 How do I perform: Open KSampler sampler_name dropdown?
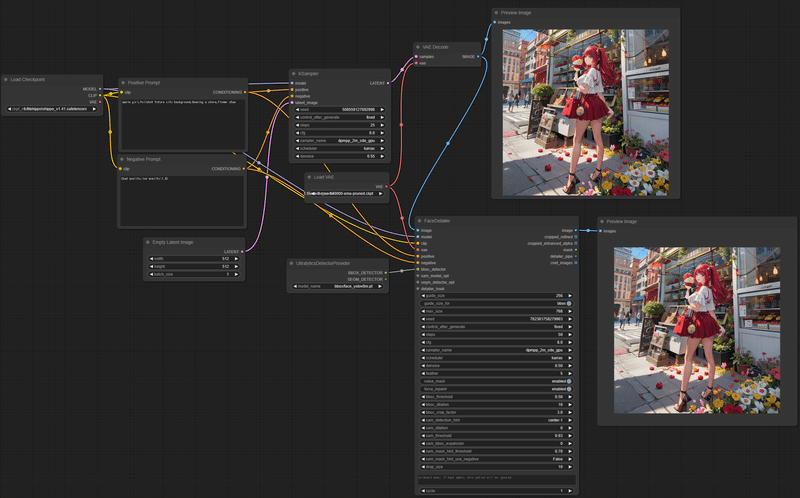340,141
